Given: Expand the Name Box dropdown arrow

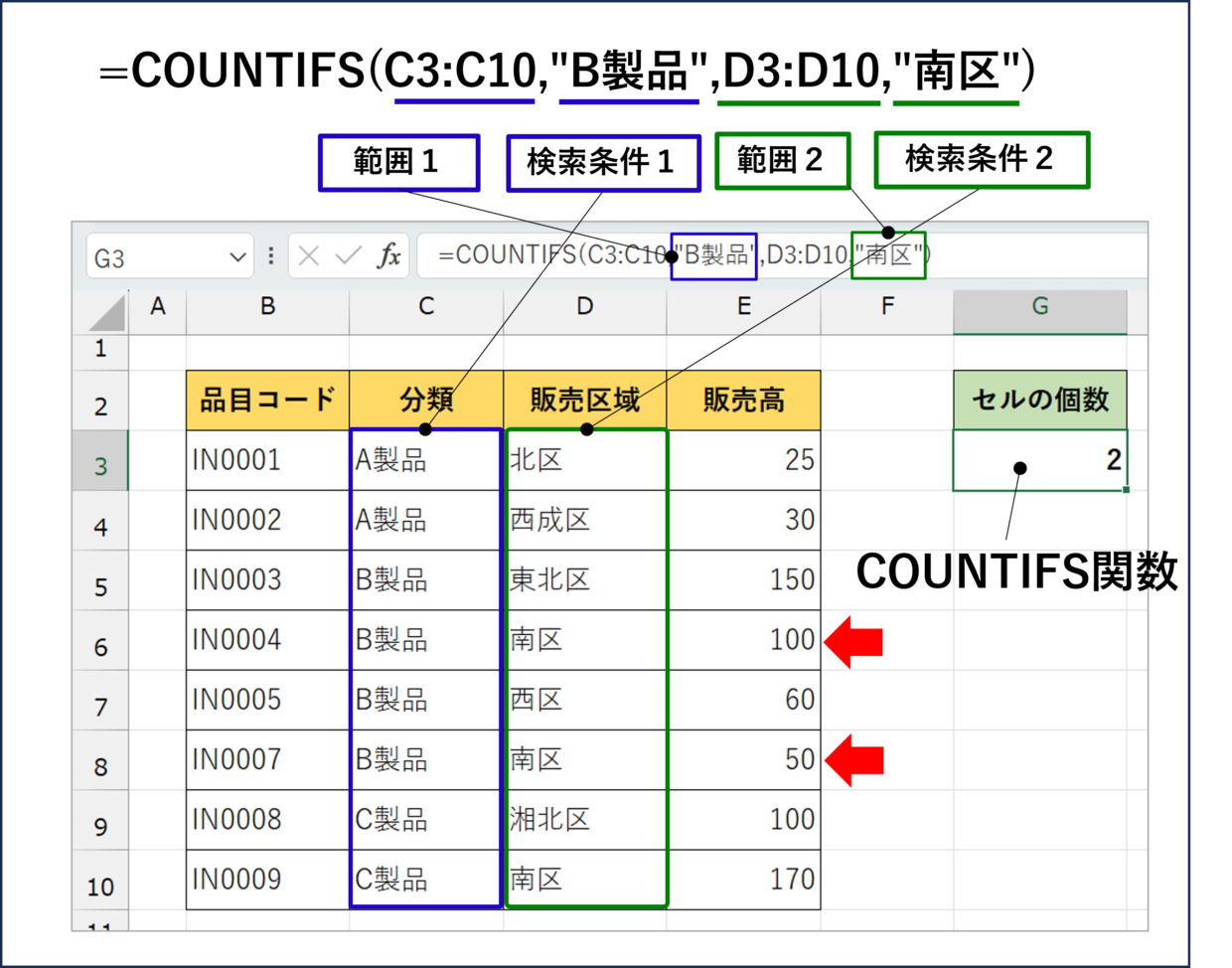Looking at the screenshot, I should coord(237,257).
